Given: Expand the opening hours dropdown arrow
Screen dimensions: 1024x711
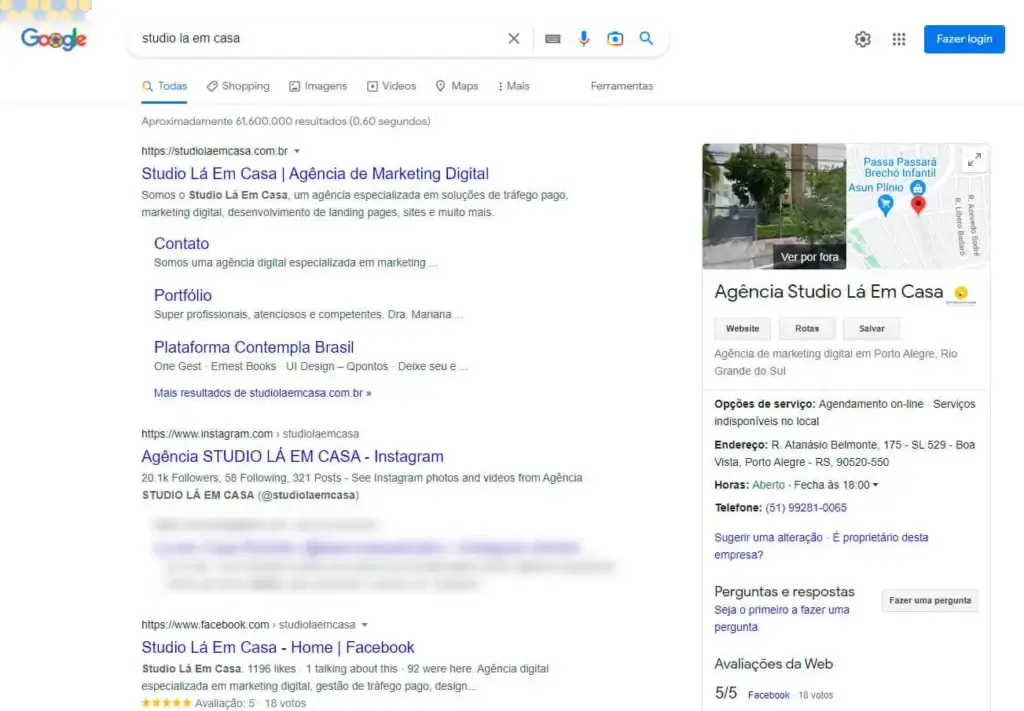Looking at the screenshot, I should [876, 485].
